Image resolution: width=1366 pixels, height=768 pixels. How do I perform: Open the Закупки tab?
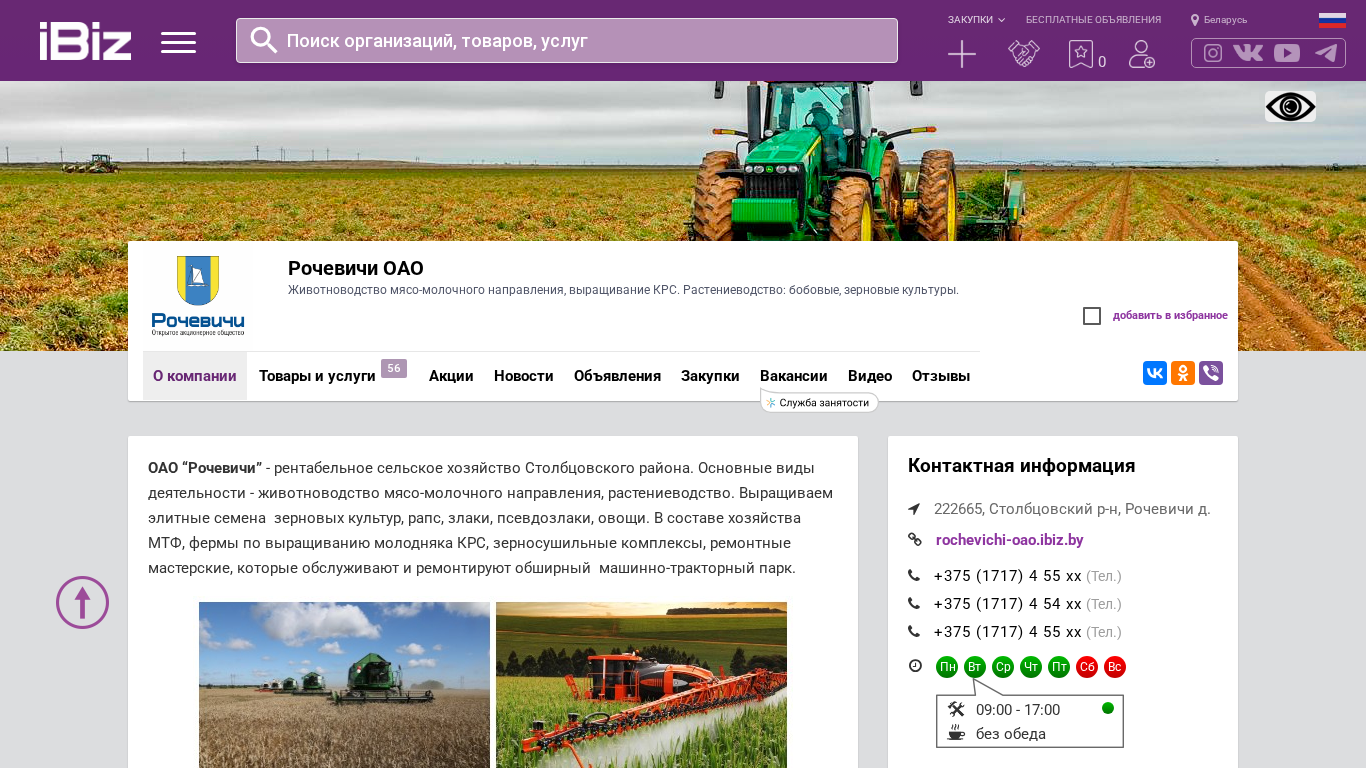click(x=710, y=376)
